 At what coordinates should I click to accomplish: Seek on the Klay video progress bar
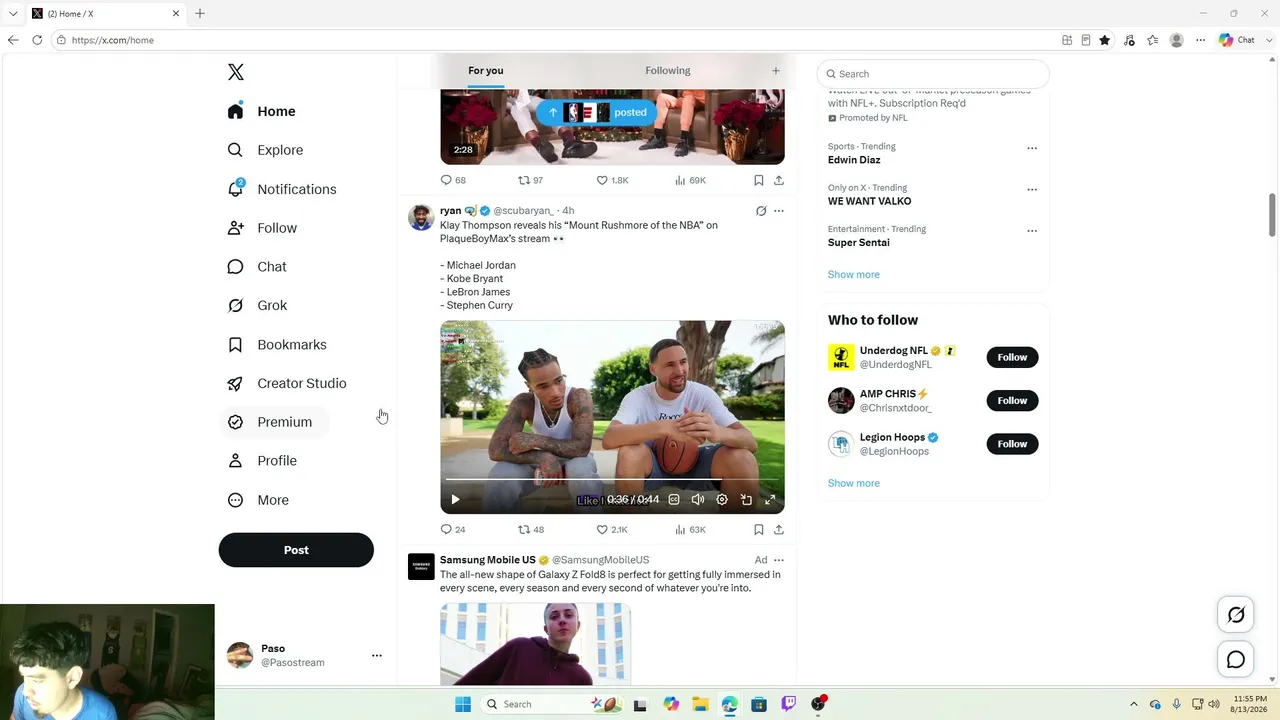612,480
